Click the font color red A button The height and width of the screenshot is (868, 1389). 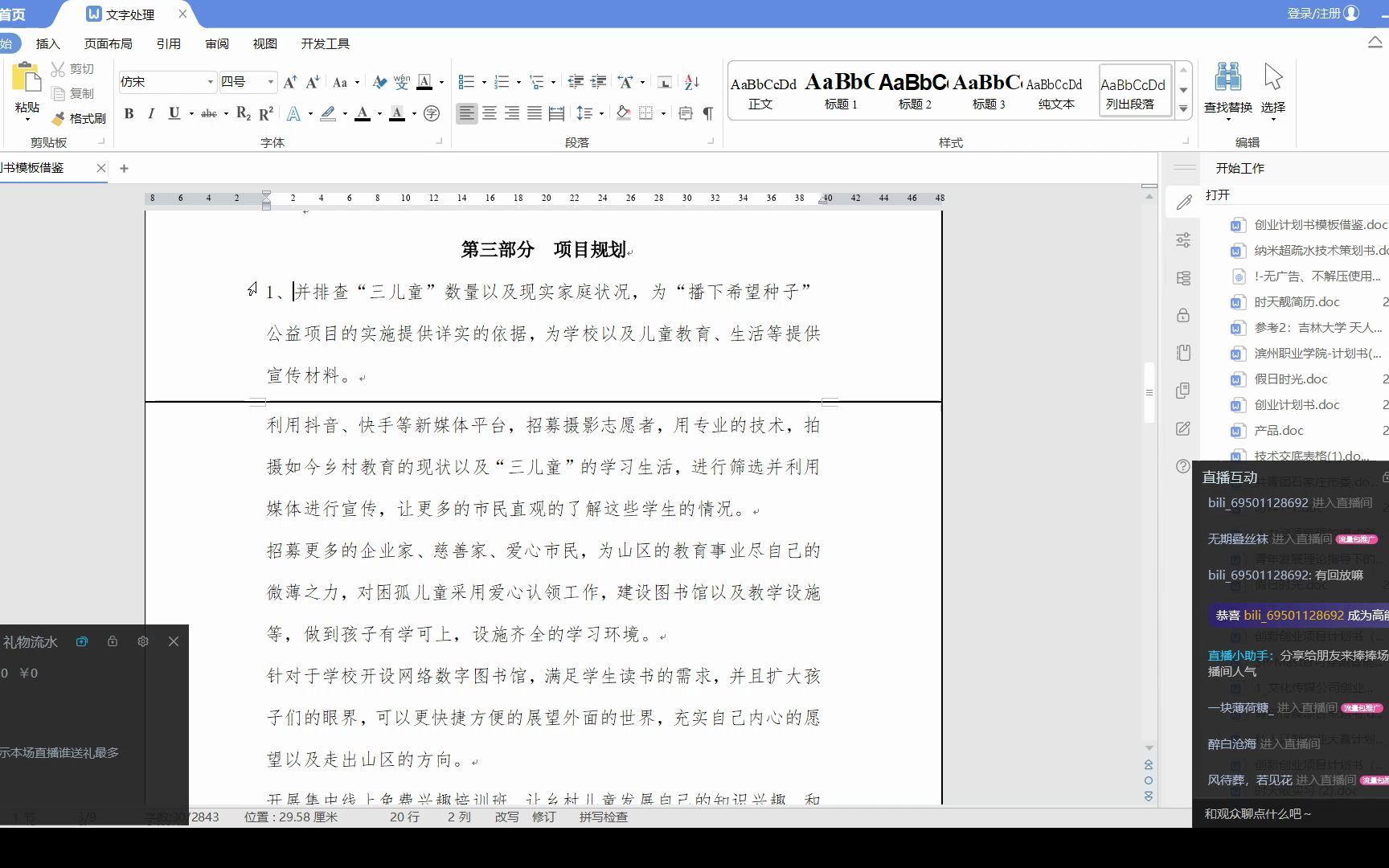tap(363, 114)
